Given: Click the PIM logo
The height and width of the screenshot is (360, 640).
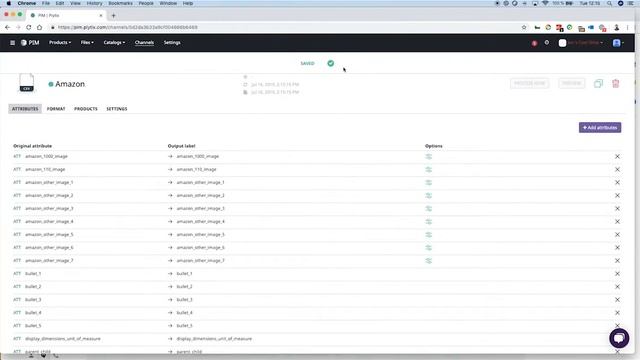Looking at the screenshot, I should [30, 42].
